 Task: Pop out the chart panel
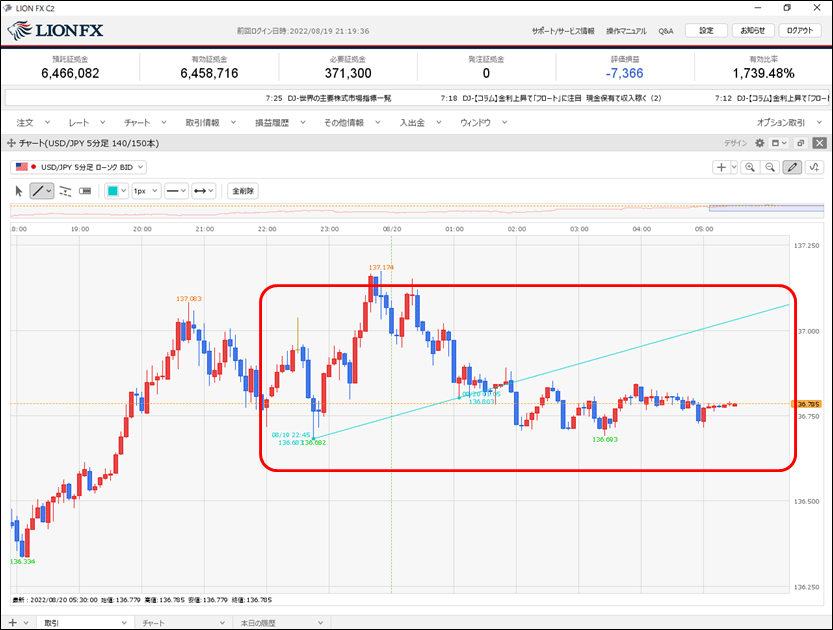[x=801, y=143]
